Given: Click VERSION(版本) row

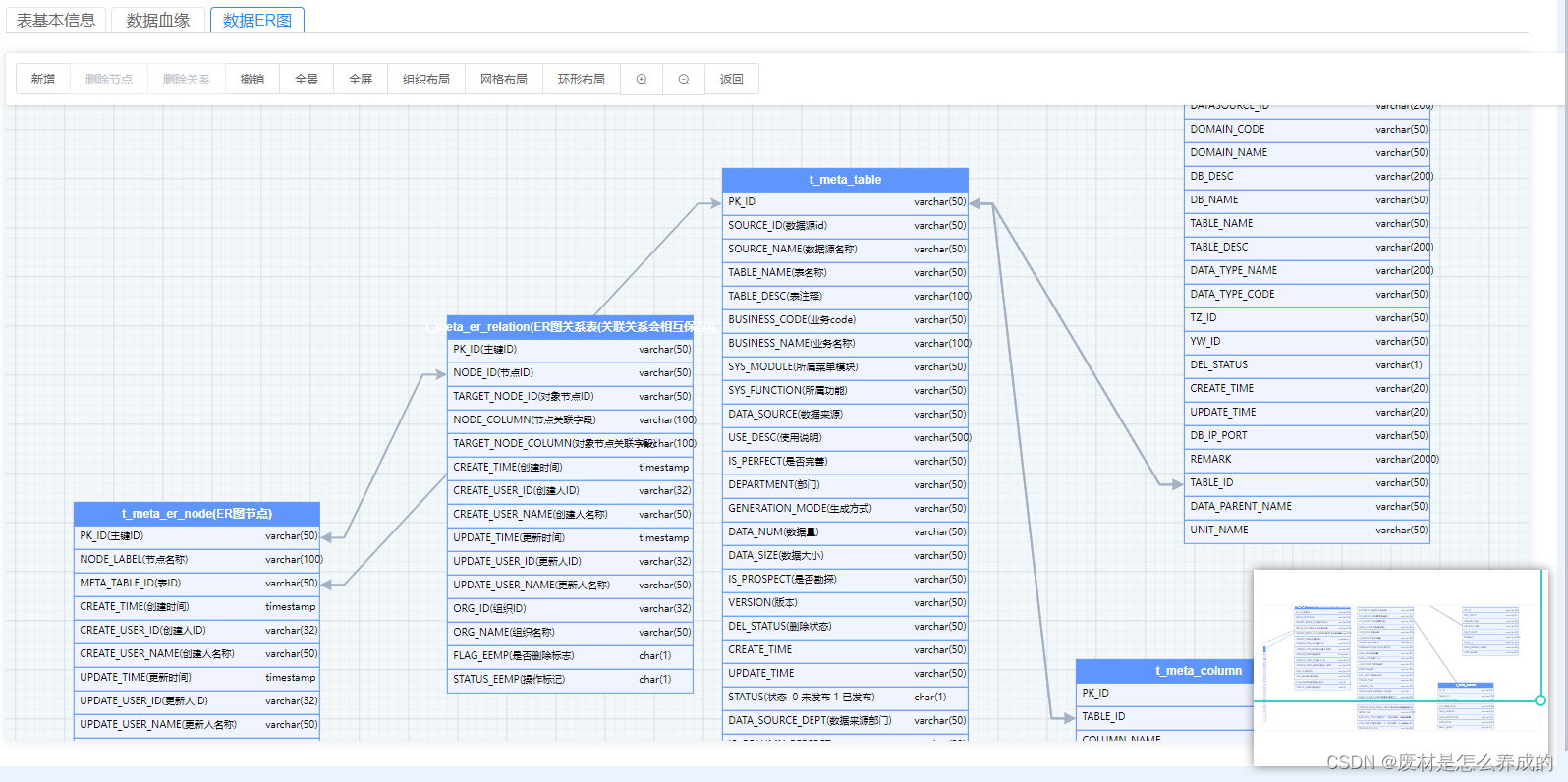Looking at the screenshot, I should click(845, 603).
